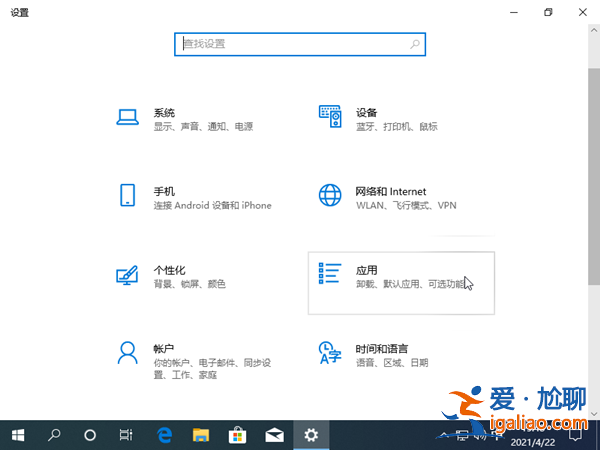Viewport: 600px width, 450px height.
Task: Open the 个性化 paintbrush icon
Action: pos(127,275)
